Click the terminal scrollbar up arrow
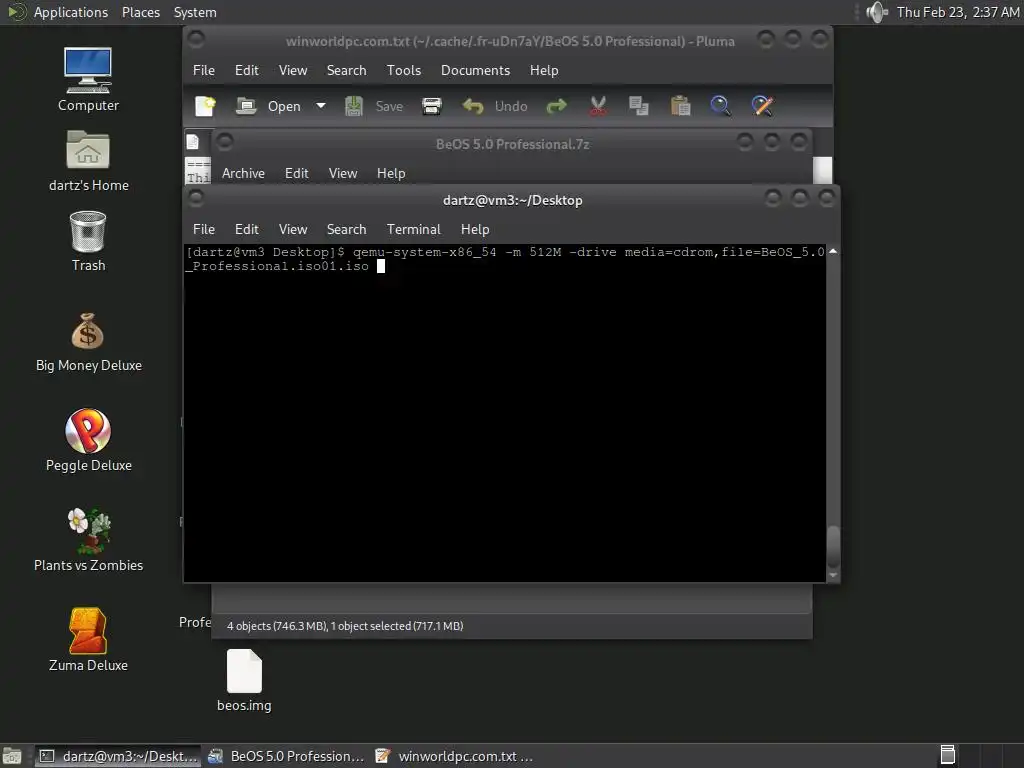Screen dimensions: 1024x768 point(833,251)
